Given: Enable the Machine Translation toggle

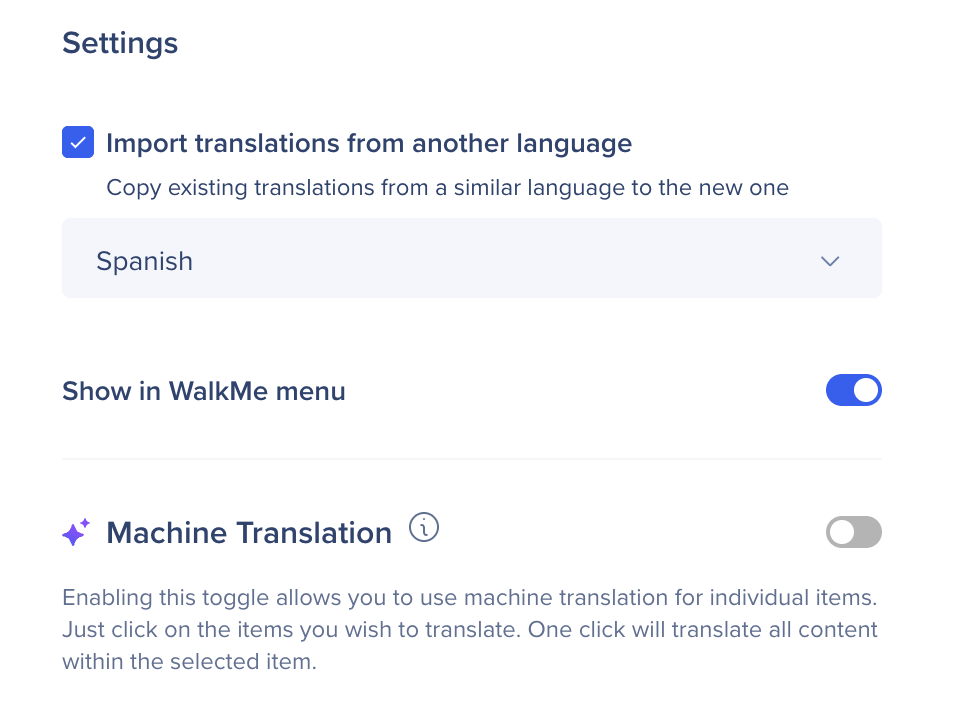Looking at the screenshot, I should (x=853, y=532).
